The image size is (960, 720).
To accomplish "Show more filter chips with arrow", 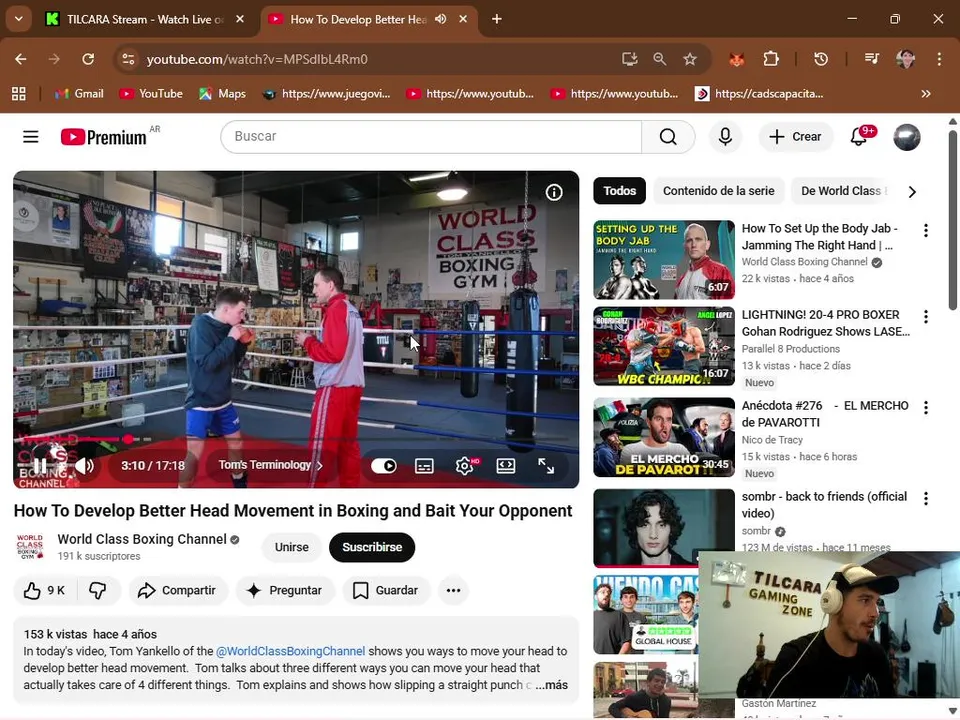I will tap(912, 192).
